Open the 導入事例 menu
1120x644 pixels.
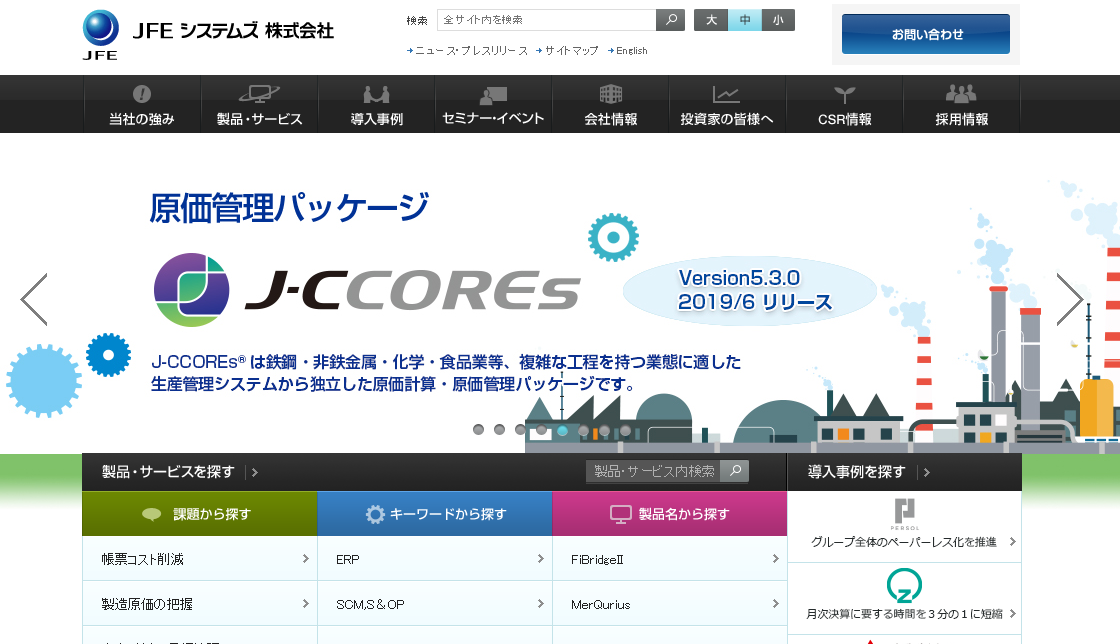[x=376, y=104]
